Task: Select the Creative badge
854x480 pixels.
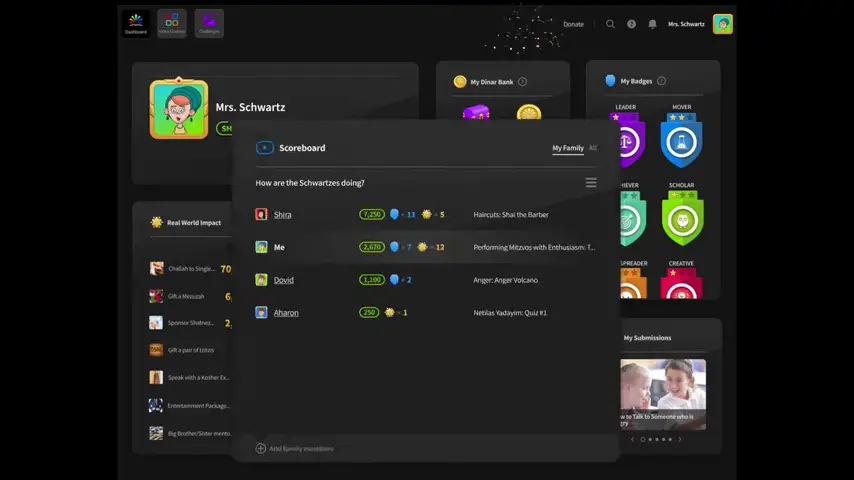Action: point(681,283)
